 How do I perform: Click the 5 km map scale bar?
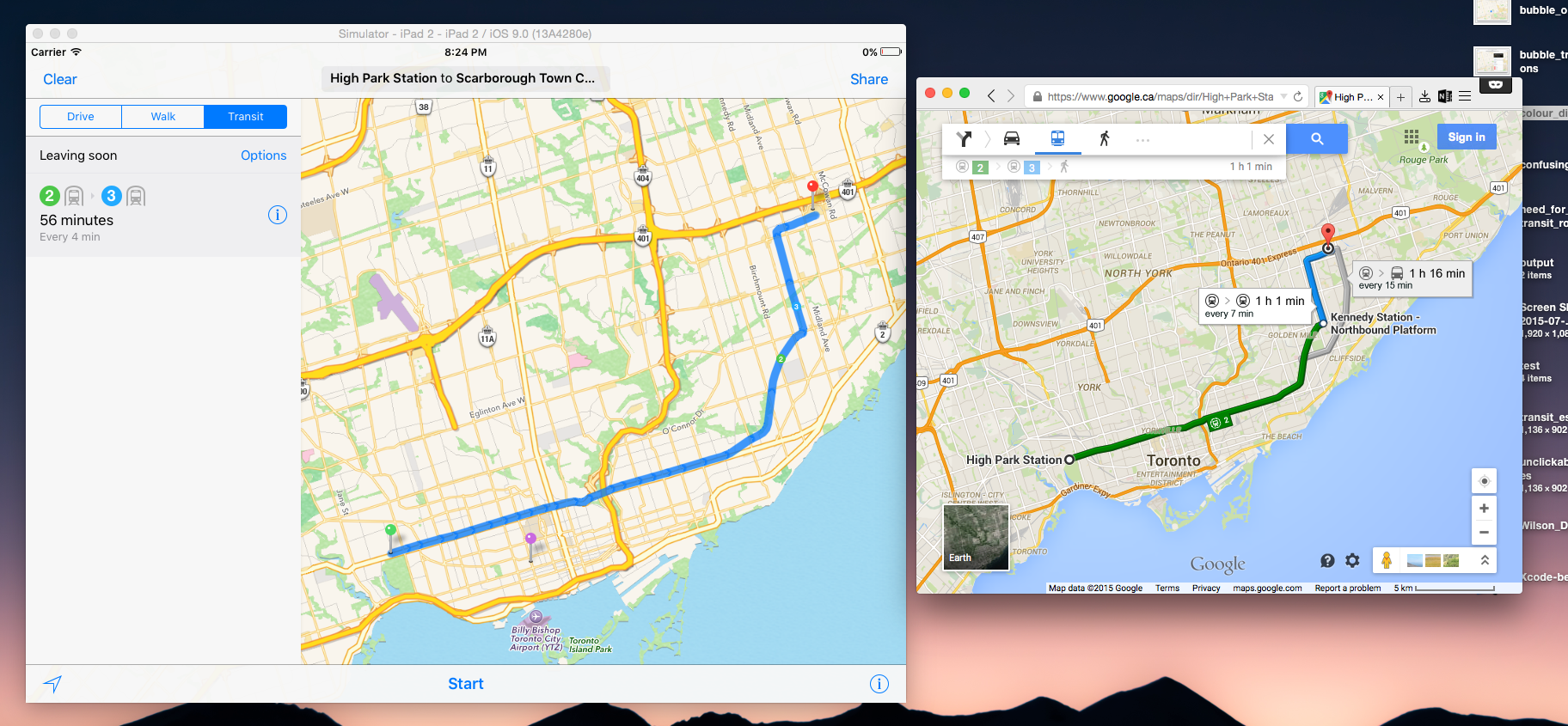pyautogui.click(x=1444, y=589)
